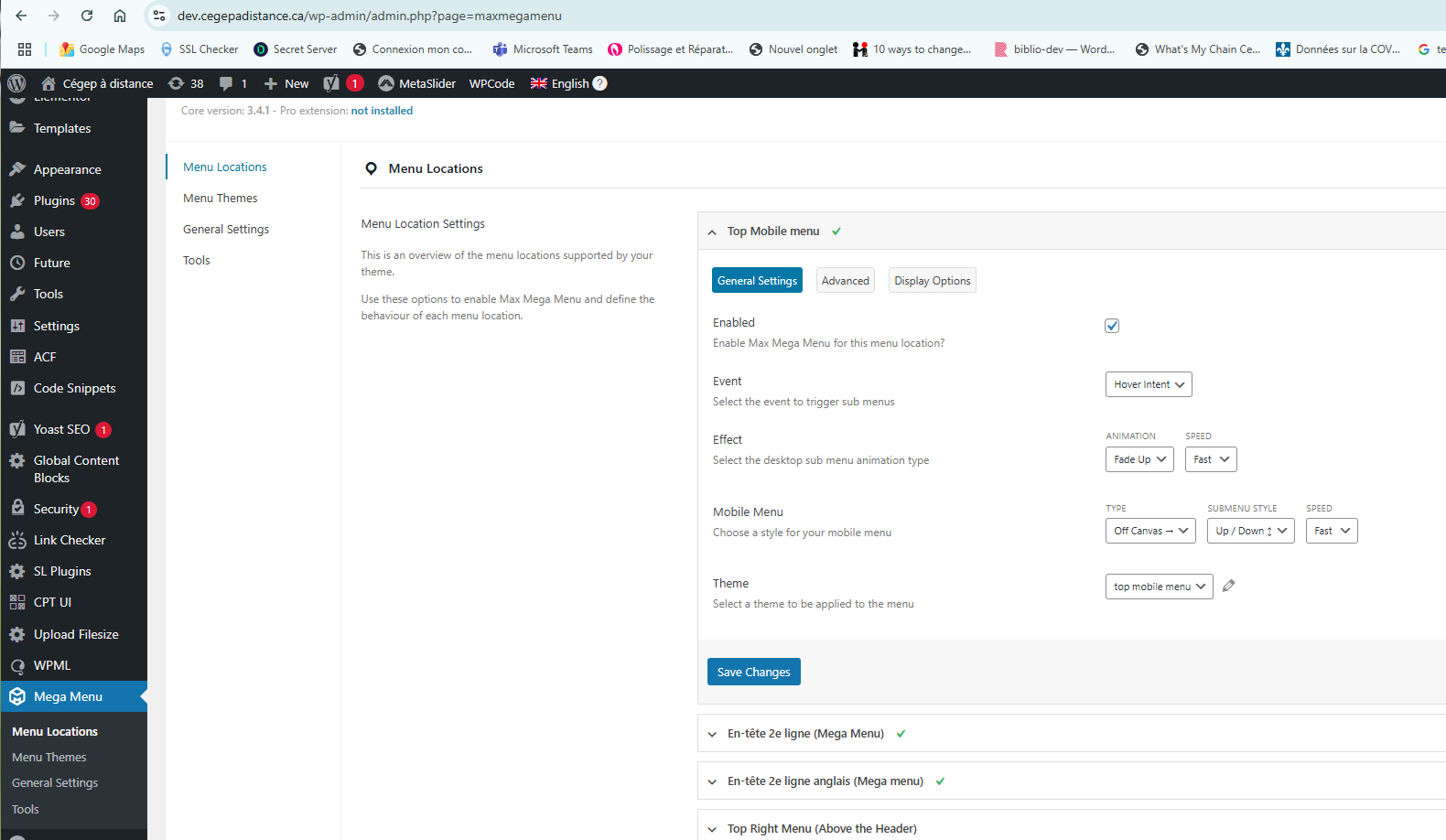Click the 'not installed' Pro extension link
Viewport: 1446px width, 840px height.
(382, 111)
